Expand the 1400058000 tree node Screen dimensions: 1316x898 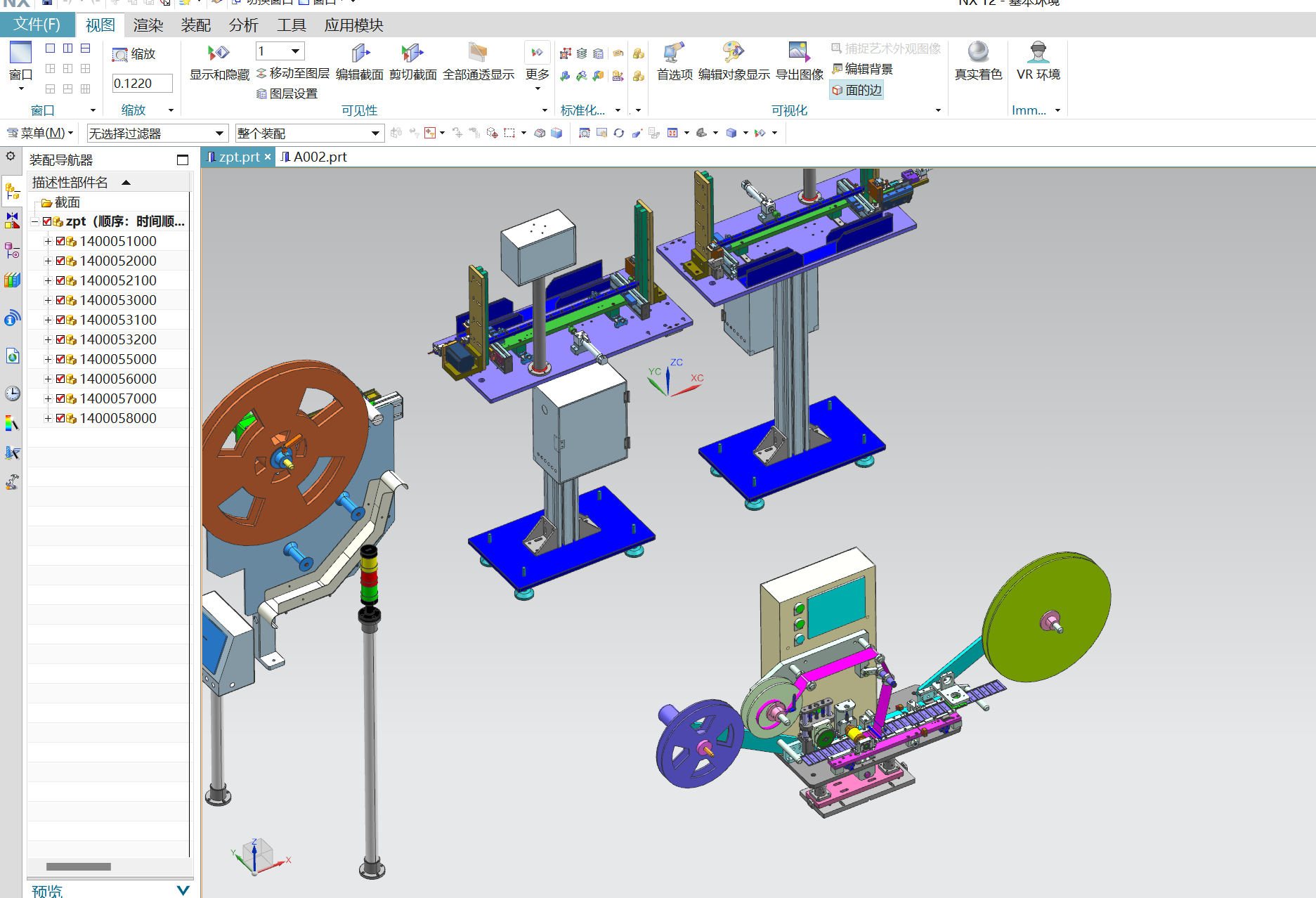point(48,418)
